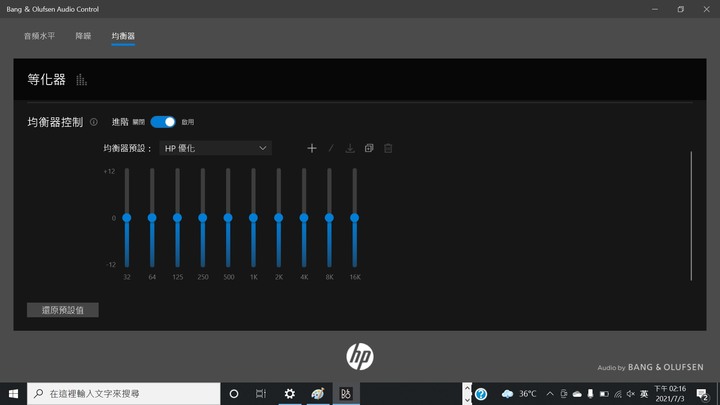
Task: Open the equalizer control info icon
Action: (x=94, y=122)
